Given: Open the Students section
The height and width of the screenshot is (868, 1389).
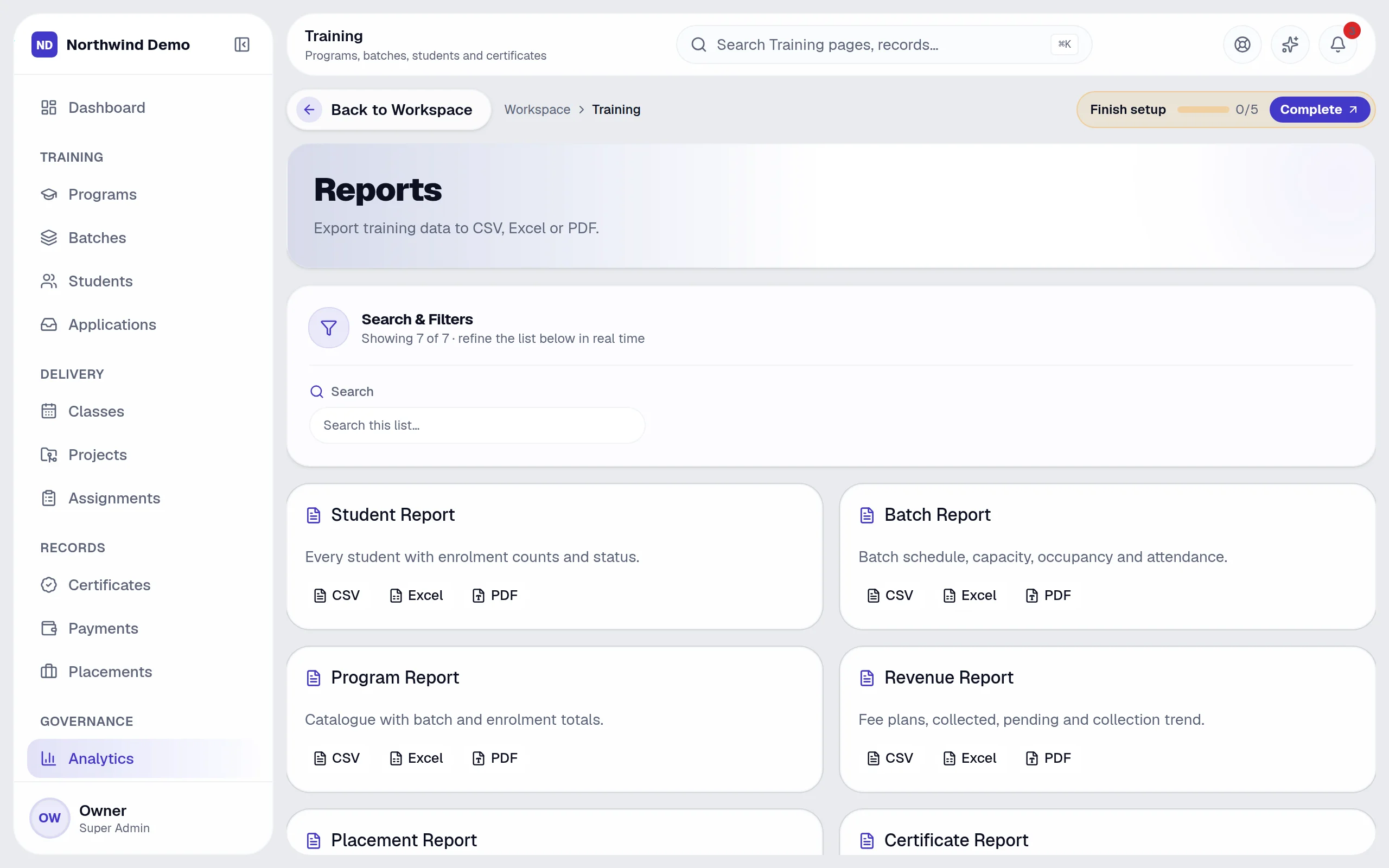Looking at the screenshot, I should tap(143, 280).
